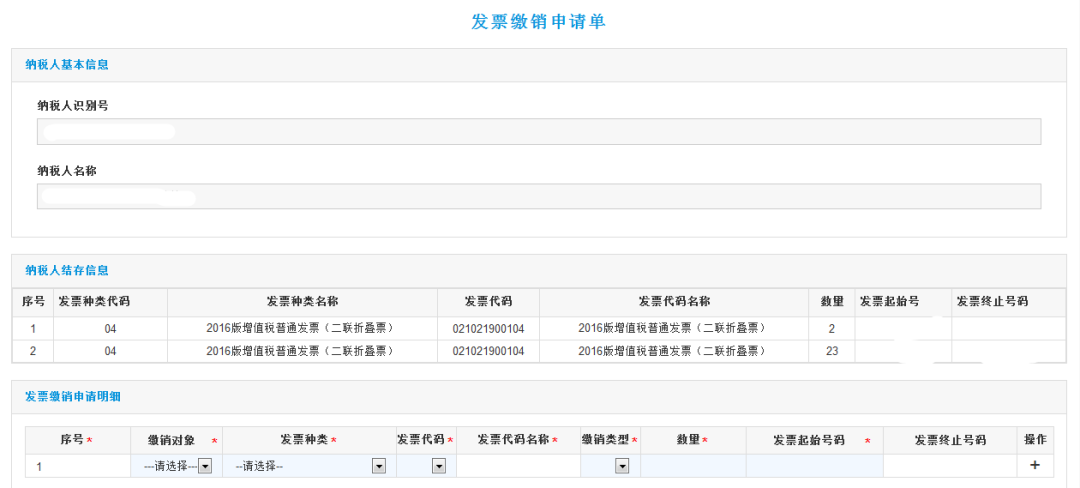This screenshot has height=488, width=1080.
Task: Click quantity cell showing 23
Action: 832,351
